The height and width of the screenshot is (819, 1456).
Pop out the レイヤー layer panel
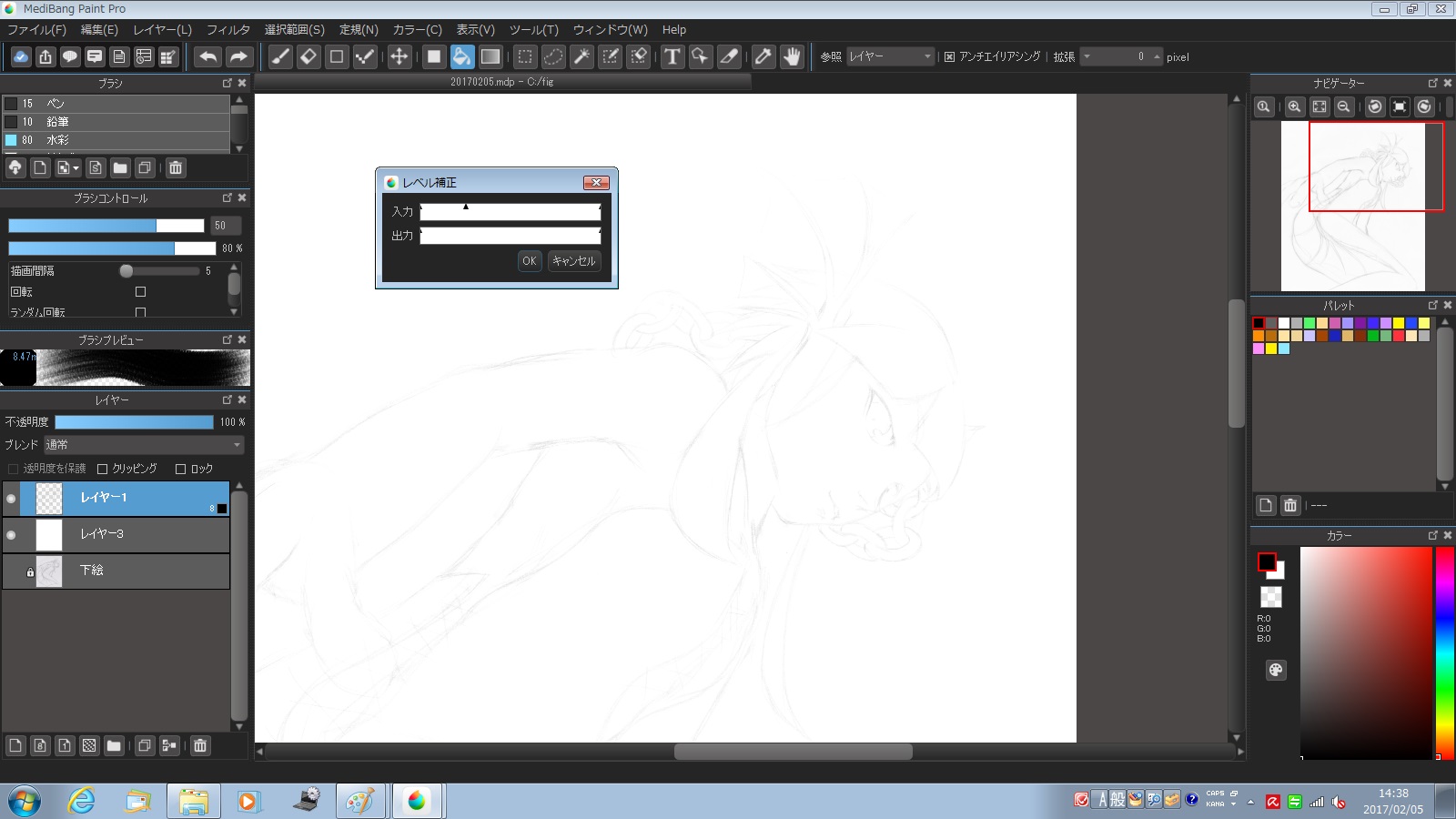coord(227,399)
